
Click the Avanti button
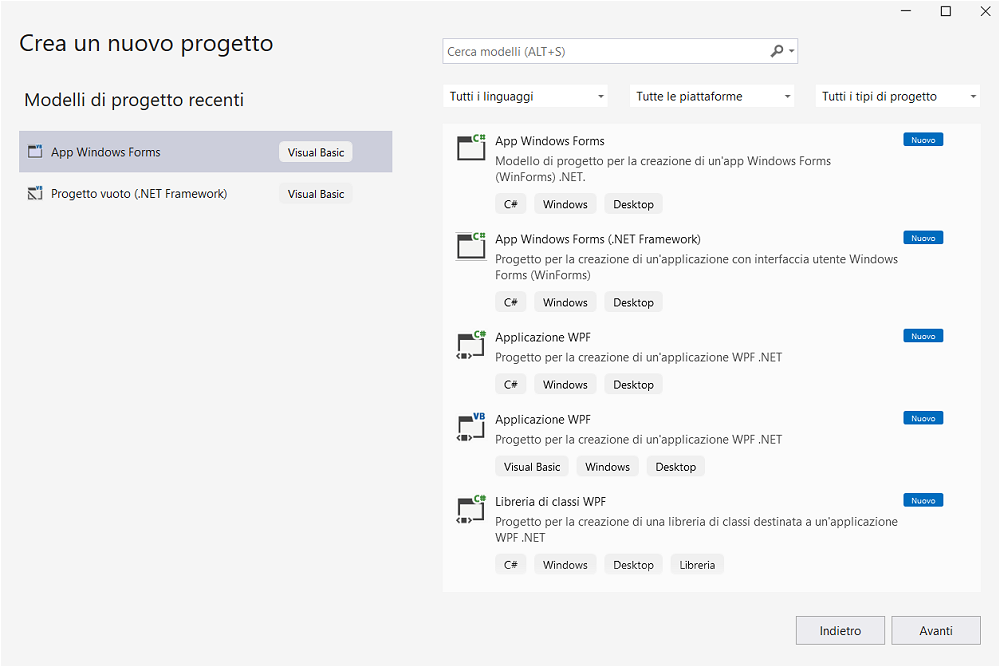(x=936, y=631)
